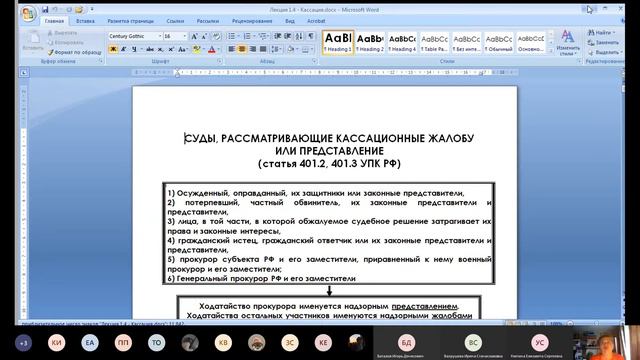
Task: Align text left
Action: 231,49
